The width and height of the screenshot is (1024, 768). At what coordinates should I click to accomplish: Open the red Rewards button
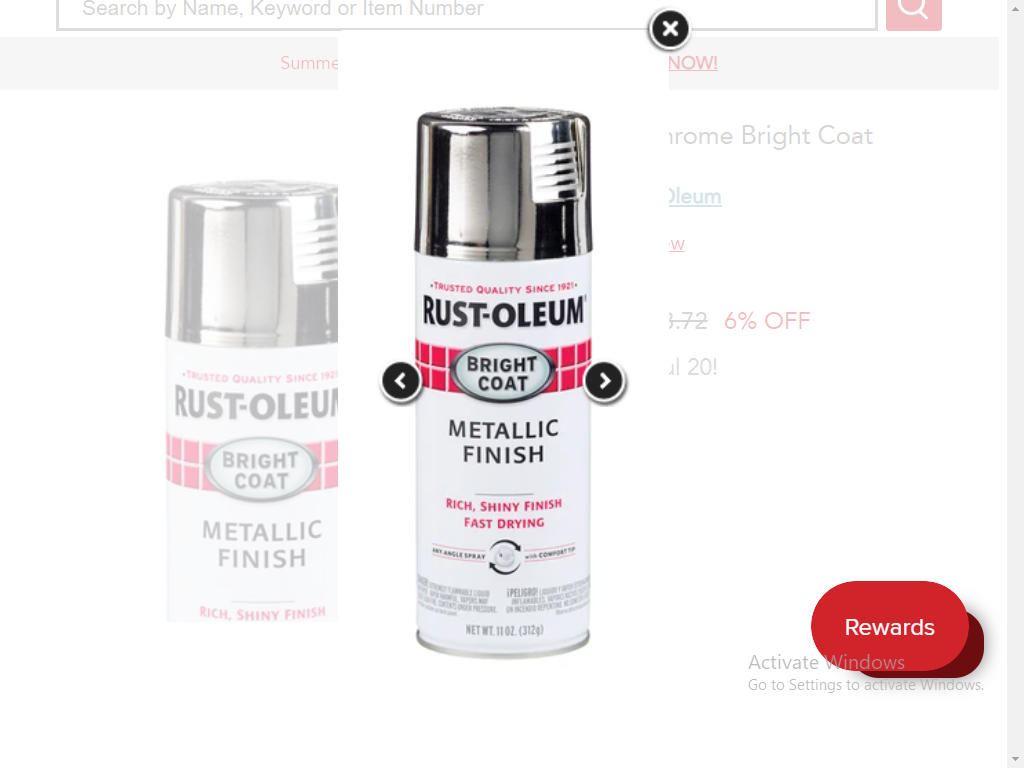pyautogui.click(x=889, y=626)
